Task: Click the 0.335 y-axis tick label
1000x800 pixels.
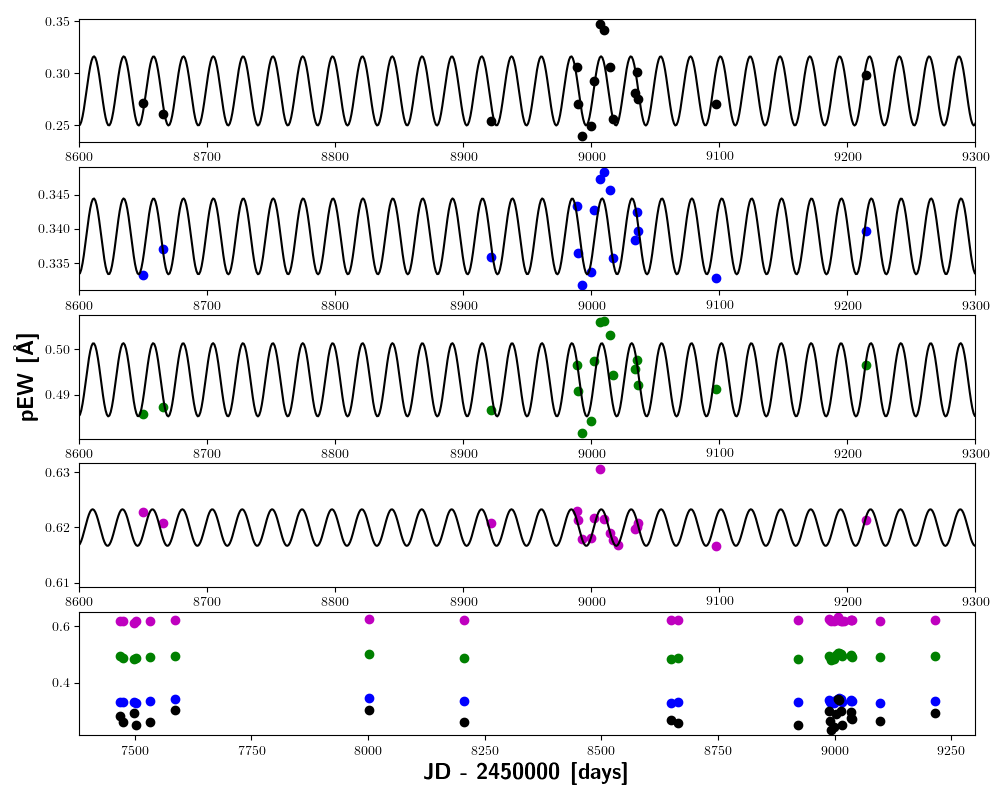Action: tap(54, 264)
